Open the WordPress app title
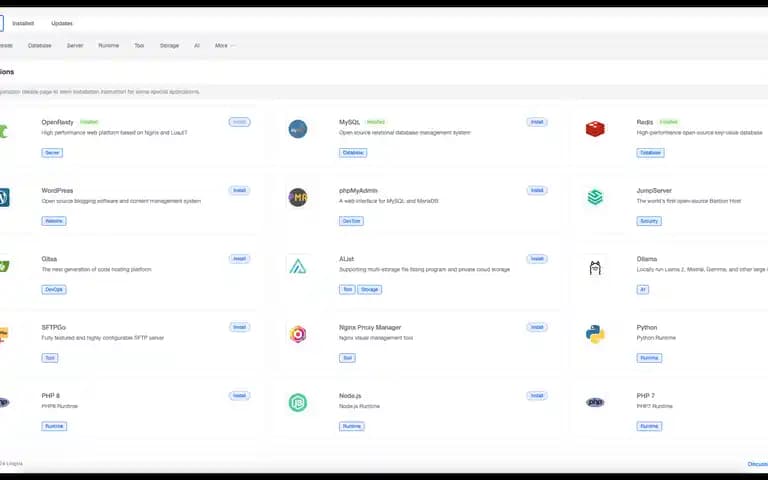This screenshot has height=480, width=768. (57, 191)
